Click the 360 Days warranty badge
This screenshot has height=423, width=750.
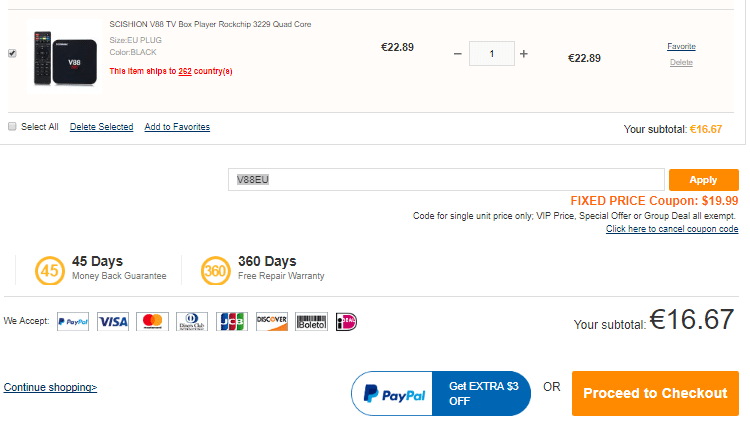[215, 270]
